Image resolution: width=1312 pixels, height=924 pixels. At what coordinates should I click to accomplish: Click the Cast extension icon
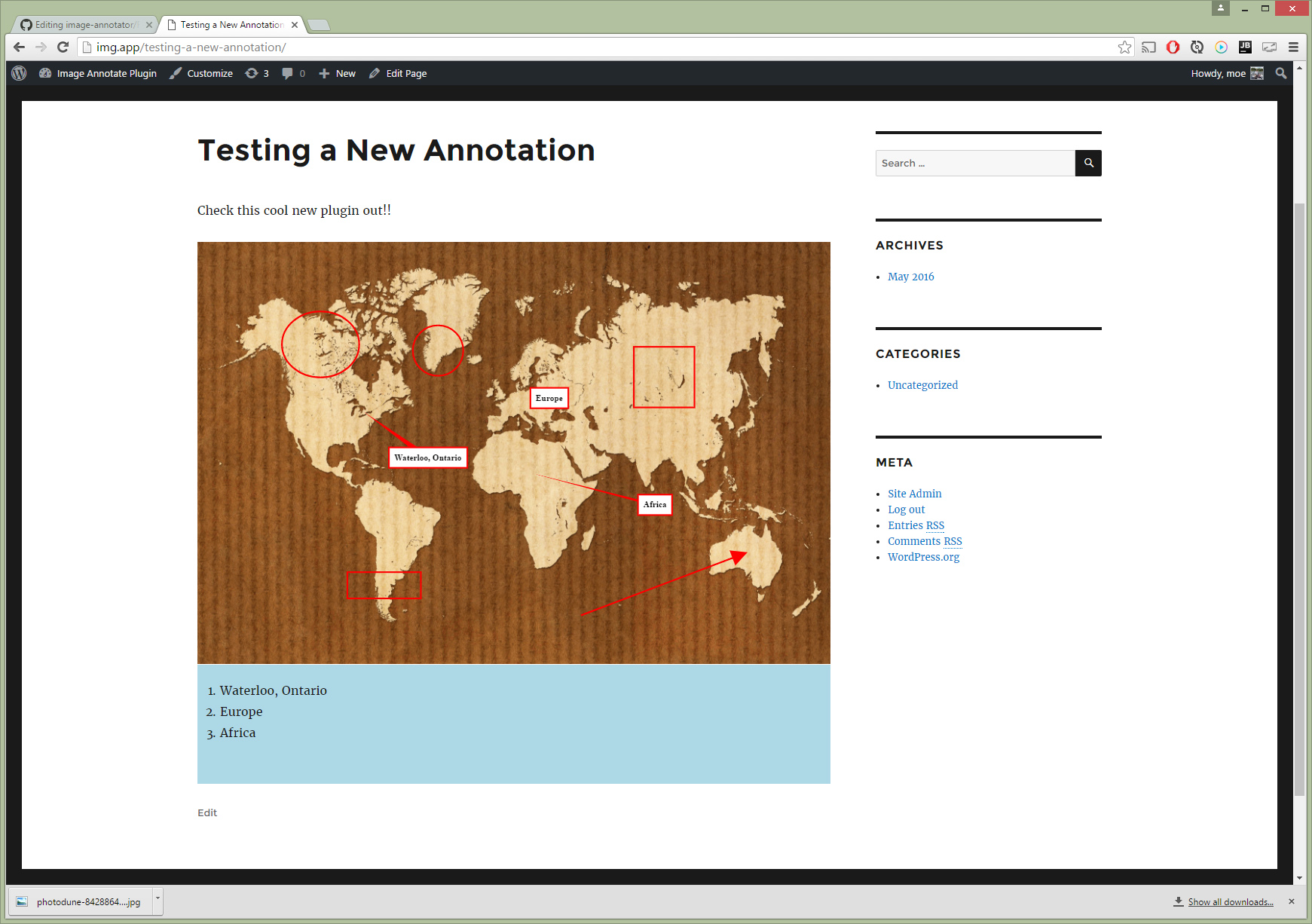point(1148,47)
